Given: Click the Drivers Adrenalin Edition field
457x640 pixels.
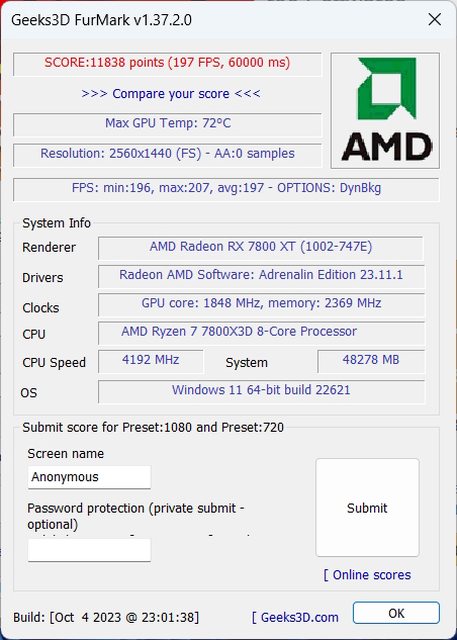Looking at the screenshot, I should coord(261,276).
